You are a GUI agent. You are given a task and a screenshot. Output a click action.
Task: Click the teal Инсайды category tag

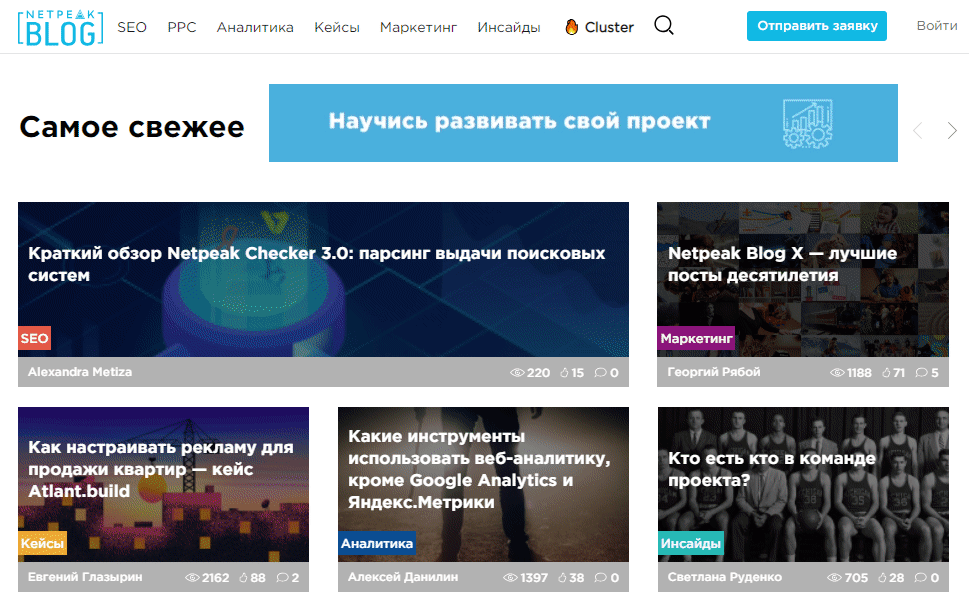click(690, 543)
